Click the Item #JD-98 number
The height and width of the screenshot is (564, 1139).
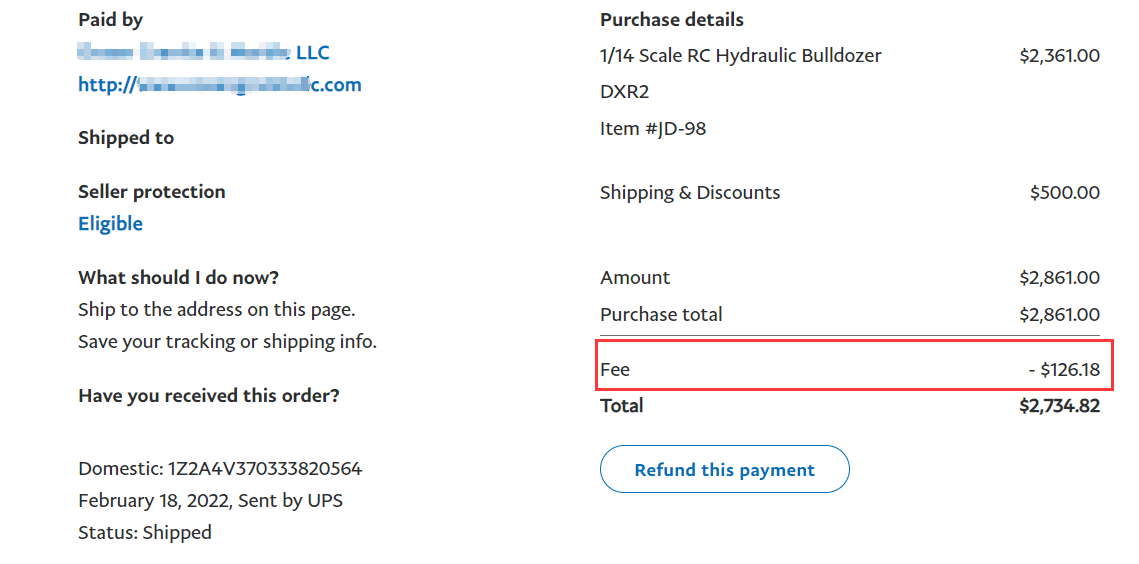[653, 129]
